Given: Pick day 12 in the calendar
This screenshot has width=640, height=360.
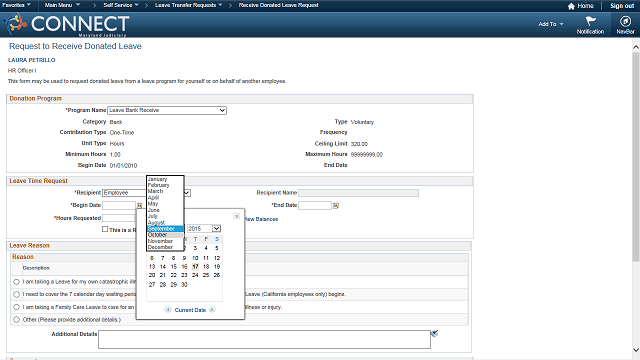Looking at the screenshot, I should pos(217,258).
